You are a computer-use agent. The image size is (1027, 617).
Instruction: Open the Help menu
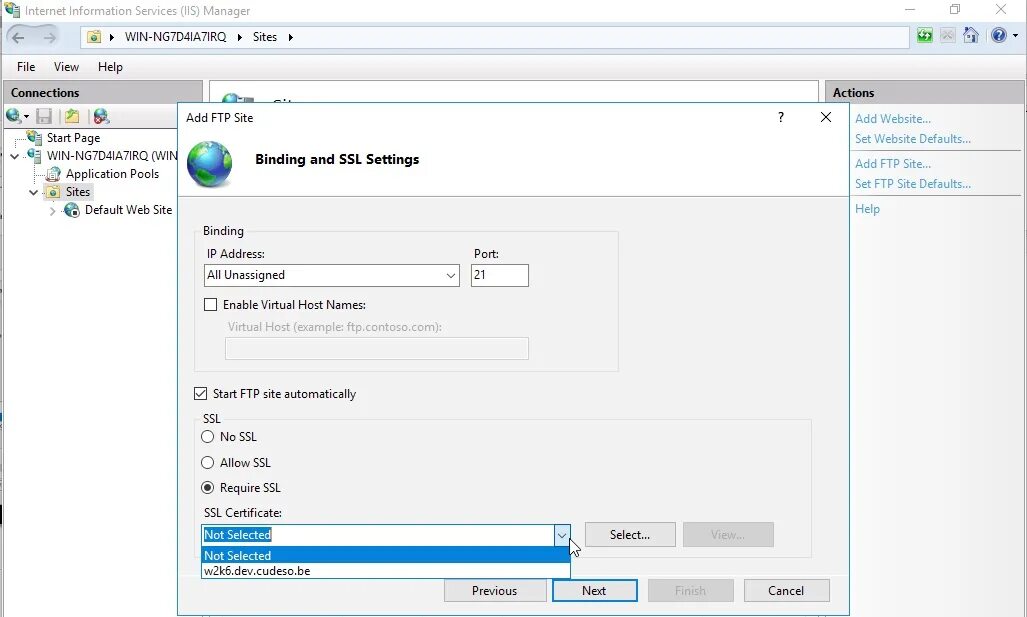[110, 67]
